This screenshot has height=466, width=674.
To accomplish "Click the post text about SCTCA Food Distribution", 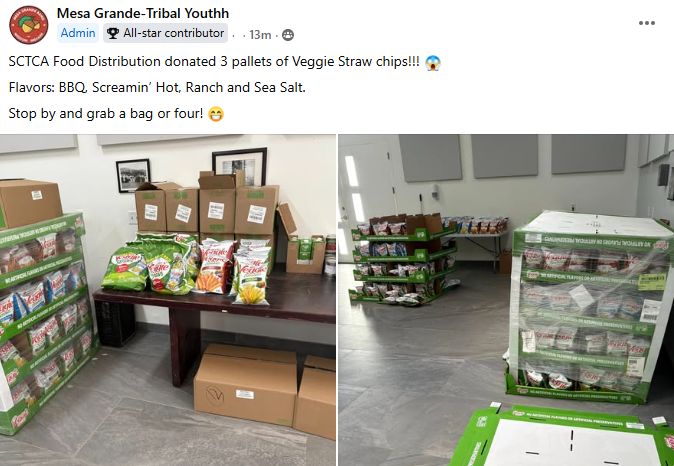I will 214,61.
